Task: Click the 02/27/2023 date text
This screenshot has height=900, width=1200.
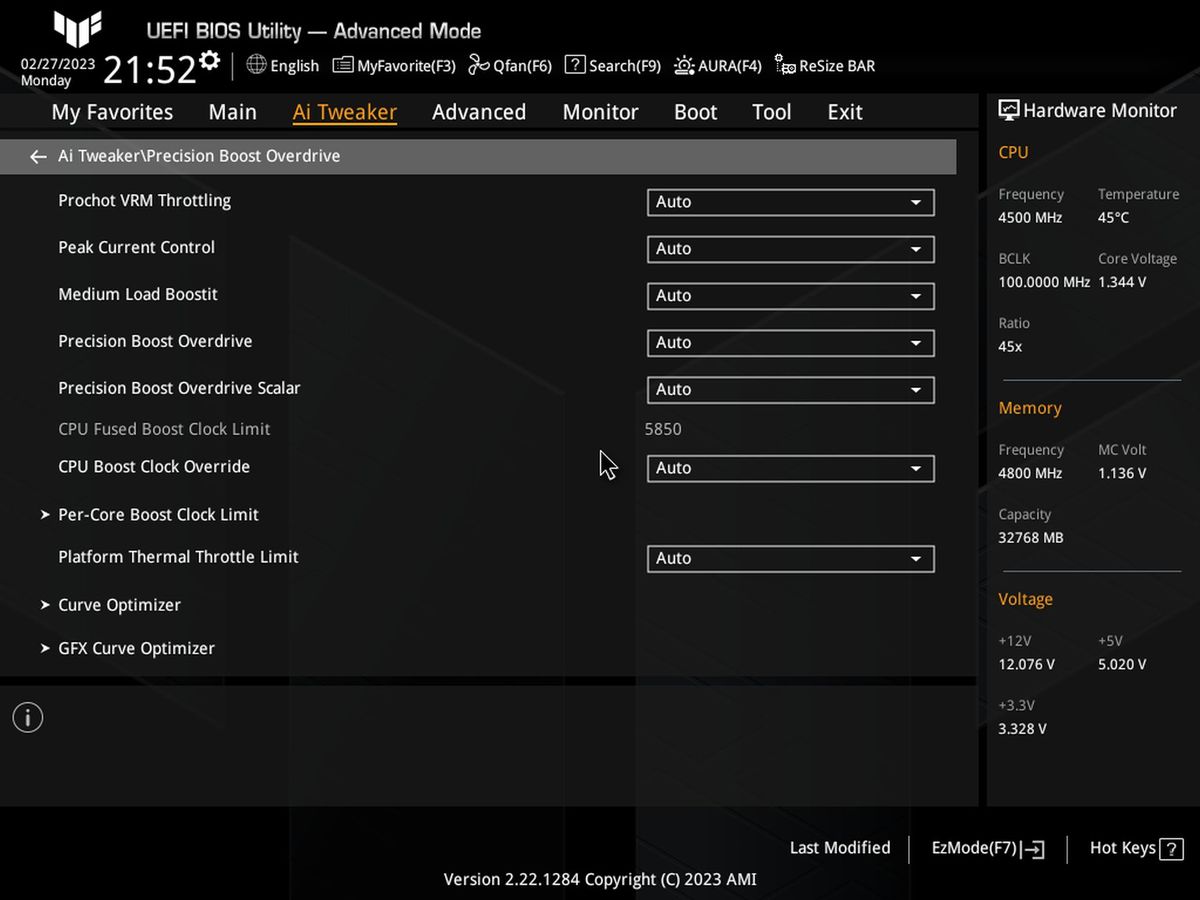Action: click(58, 63)
